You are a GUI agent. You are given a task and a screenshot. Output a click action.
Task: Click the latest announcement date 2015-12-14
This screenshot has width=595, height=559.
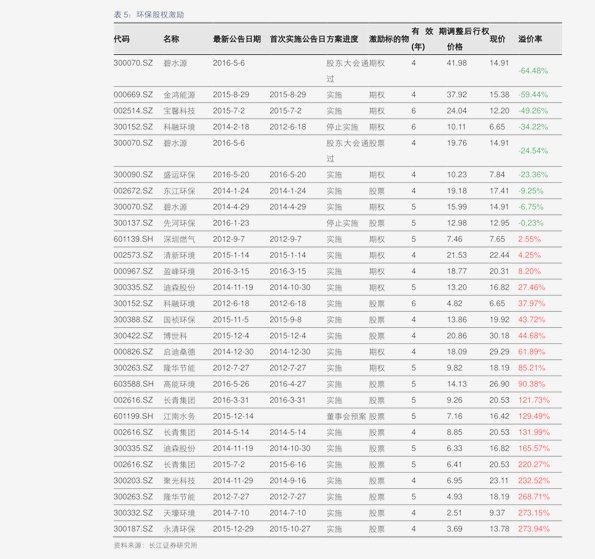click(x=233, y=416)
